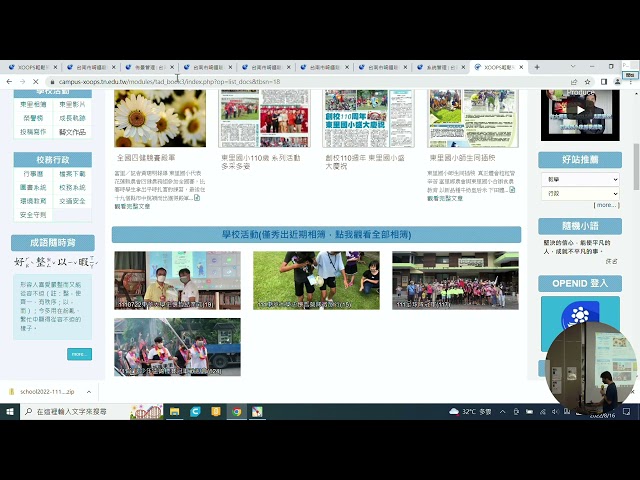Click the browser forward arrow

pyautogui.click(x=22, y=82)
